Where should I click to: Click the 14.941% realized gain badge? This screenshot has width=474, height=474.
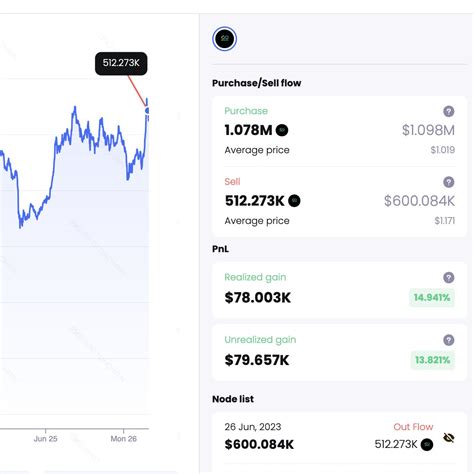point(432,297)
